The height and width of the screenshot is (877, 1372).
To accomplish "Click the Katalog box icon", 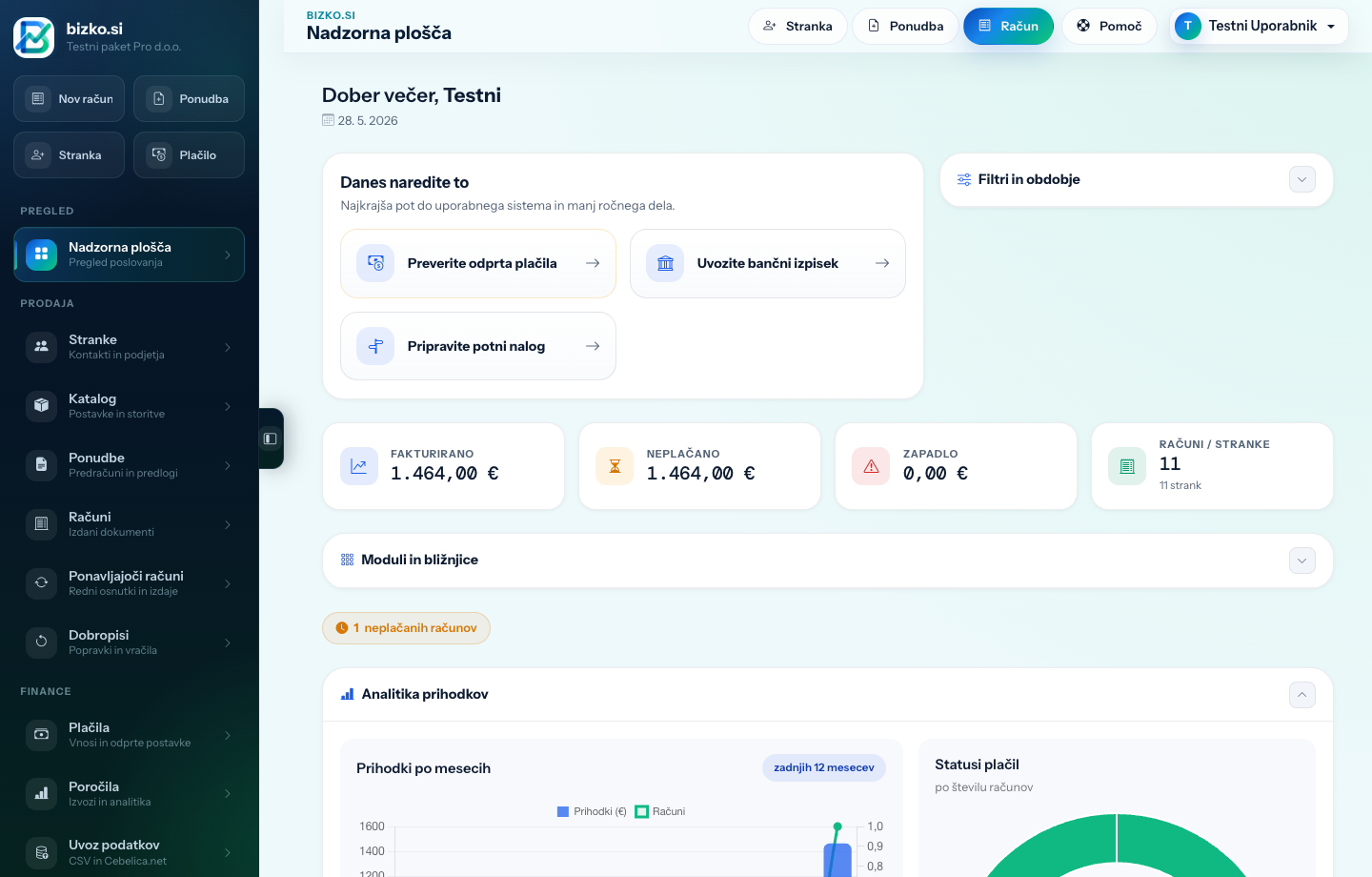I will coord(41,406).
